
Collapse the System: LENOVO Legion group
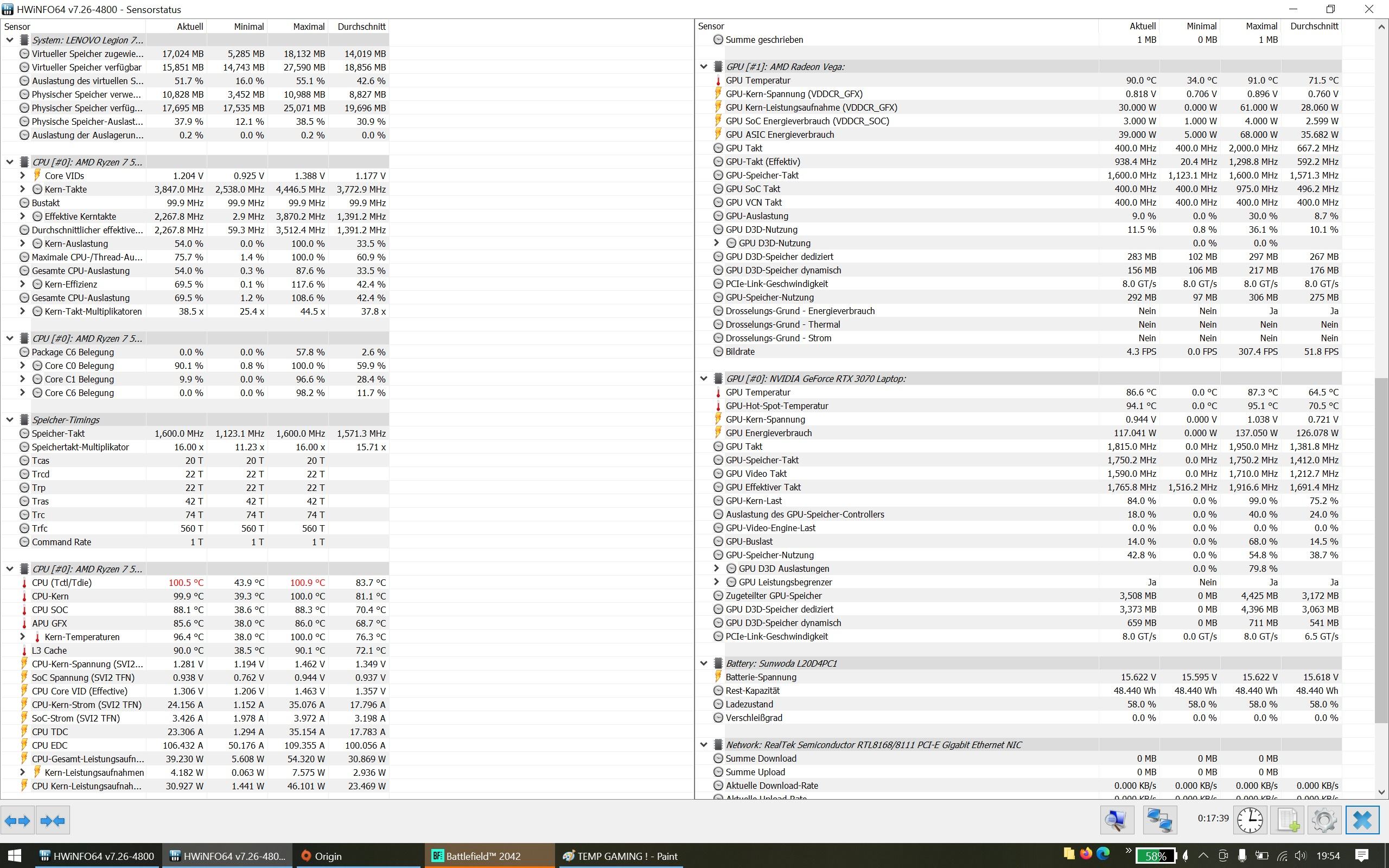10,40
